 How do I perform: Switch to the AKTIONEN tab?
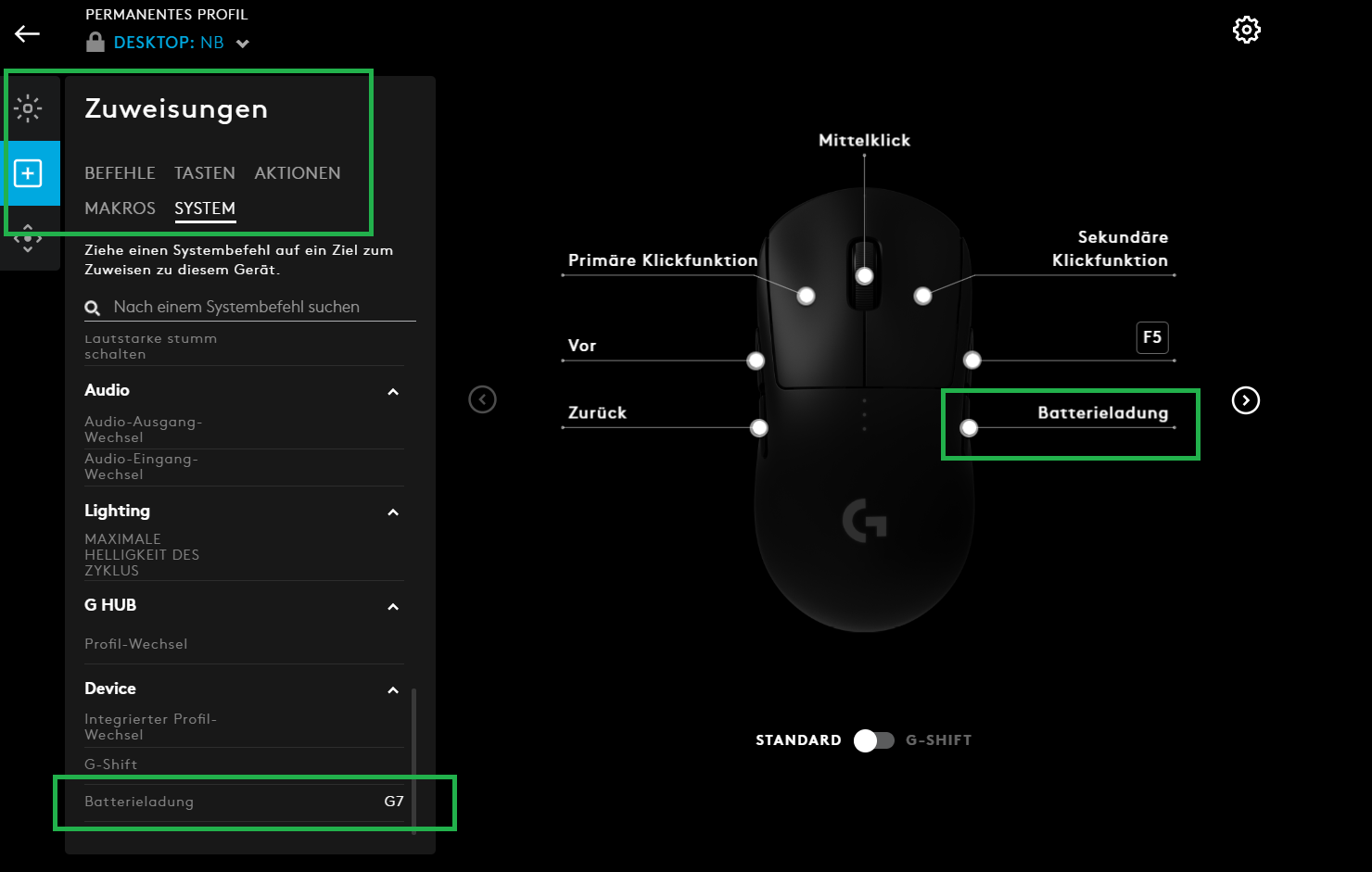[x=298, y=173]
